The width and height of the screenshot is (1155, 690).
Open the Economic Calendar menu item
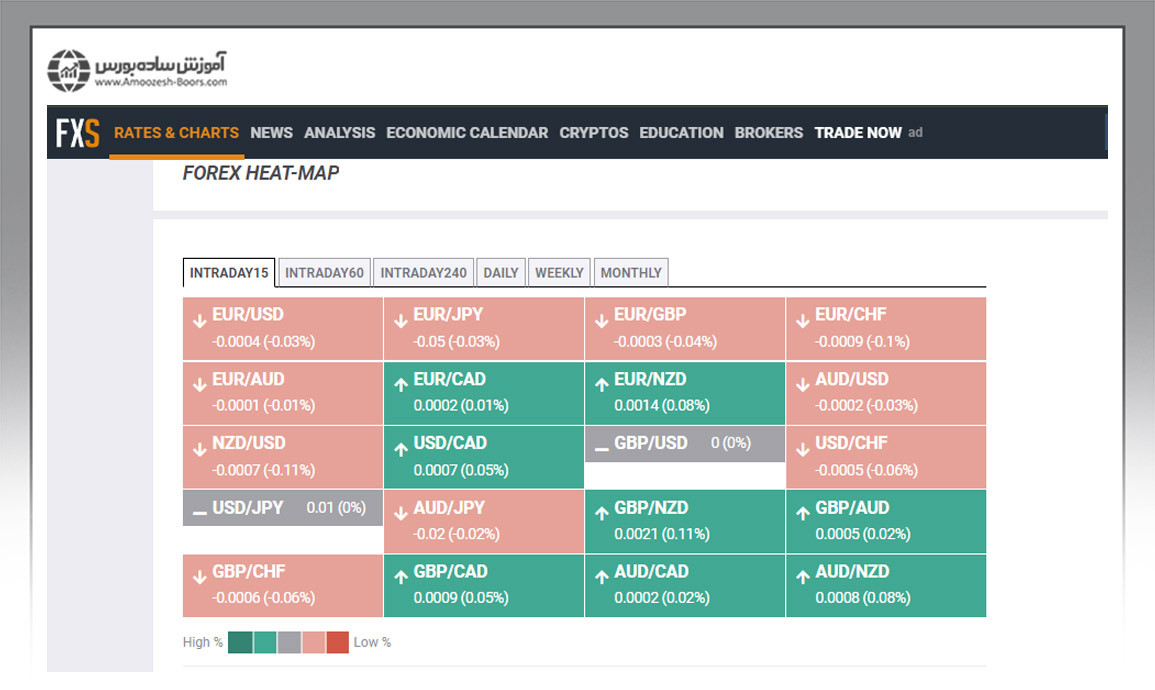pos(467,133)
